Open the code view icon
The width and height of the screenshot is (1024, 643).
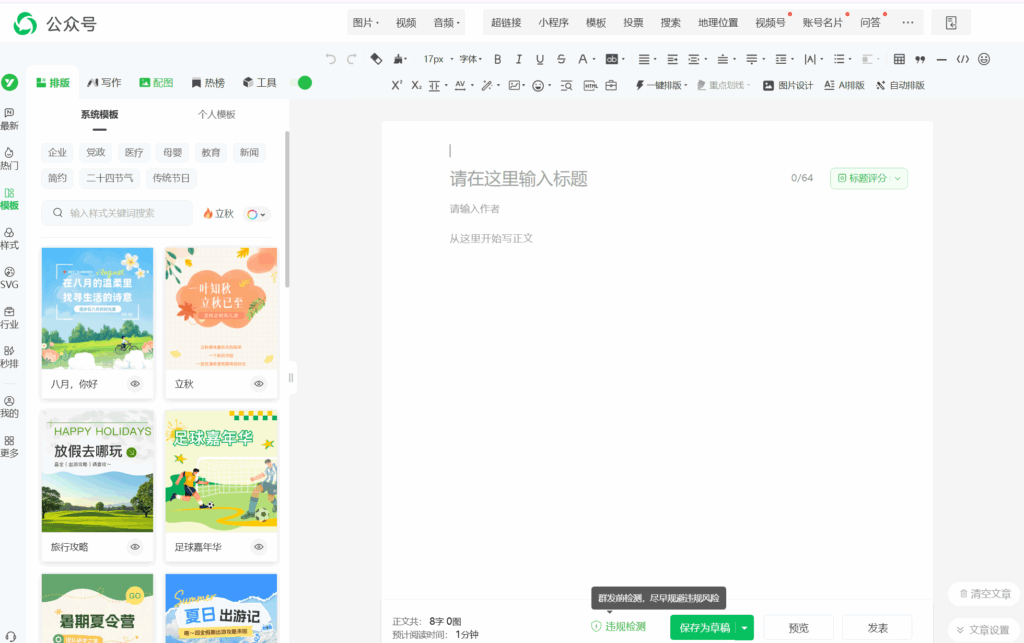(x=963, y=59)
